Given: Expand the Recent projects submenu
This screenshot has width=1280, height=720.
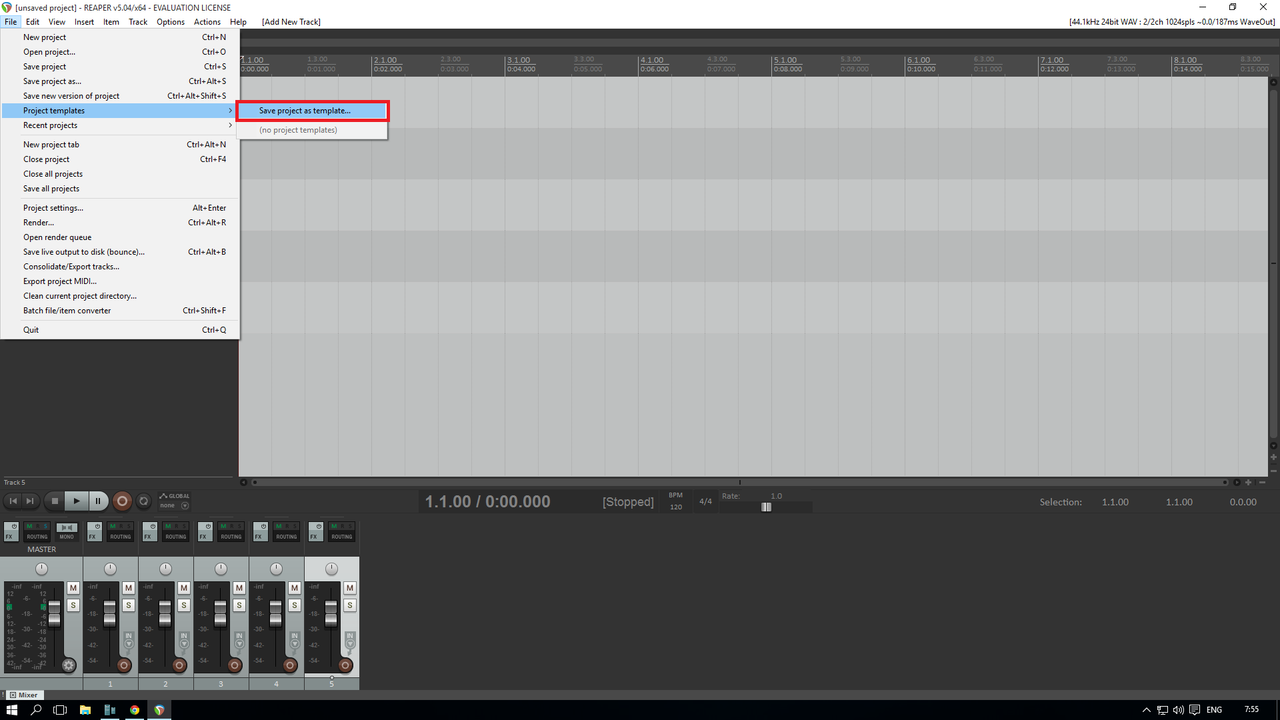Looking at the screenshot, I should click(x=120, y=125).
